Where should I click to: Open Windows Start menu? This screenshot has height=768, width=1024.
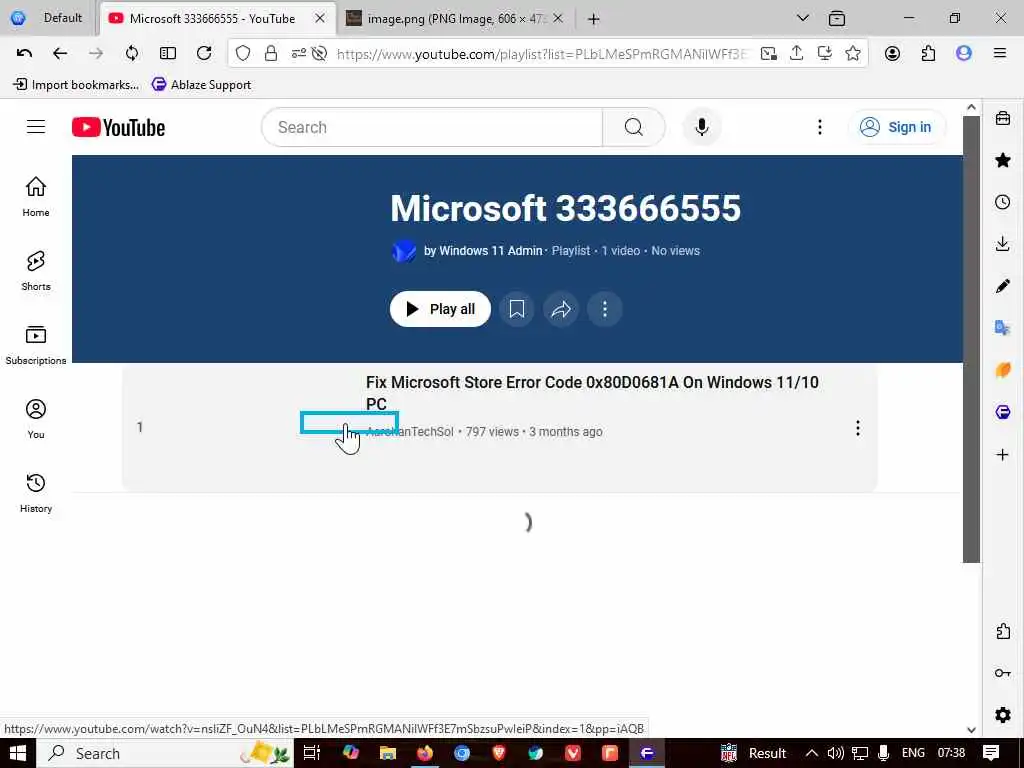point(17,753)
